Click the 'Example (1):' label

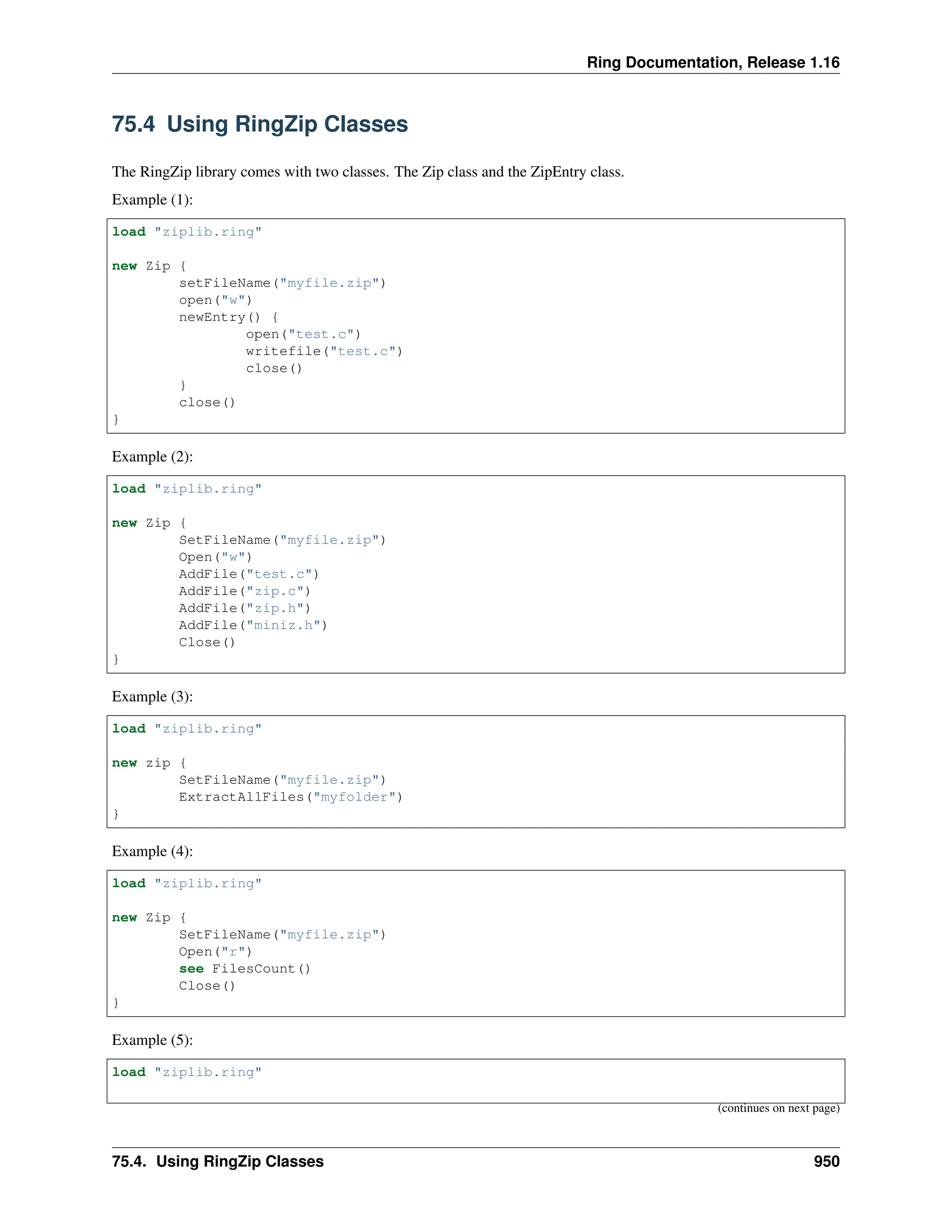pyautogui.click(x=152, y=200)
